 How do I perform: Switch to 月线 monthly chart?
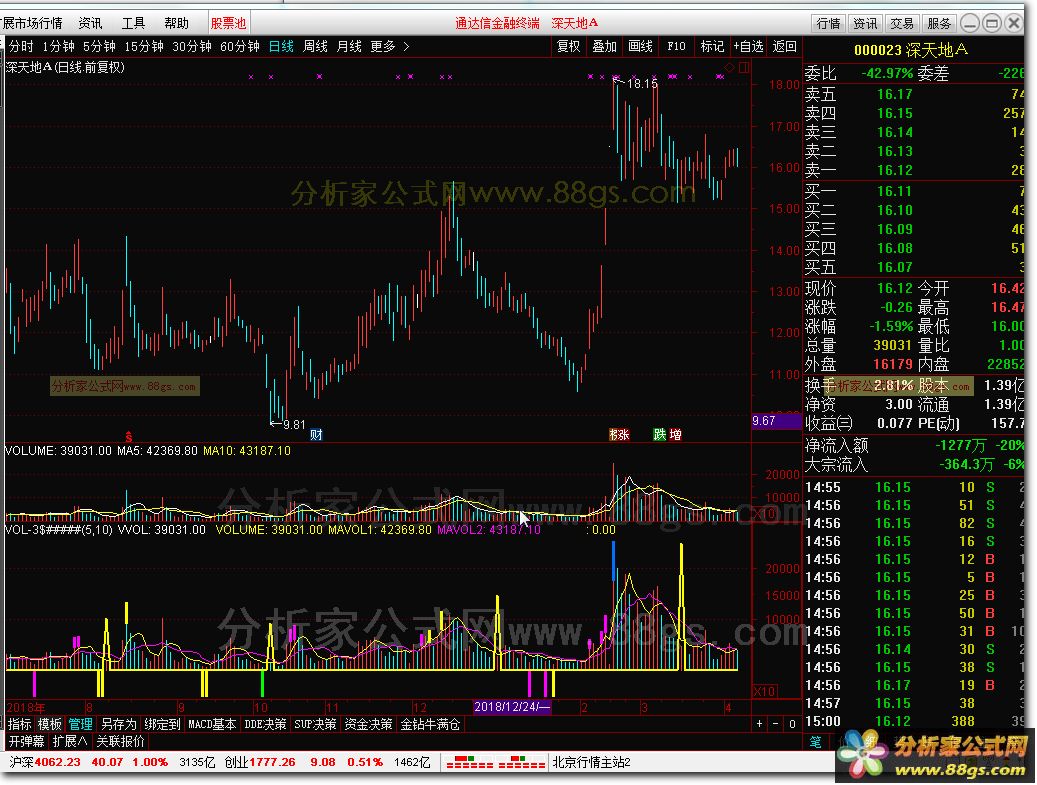[x=349, y=46]
